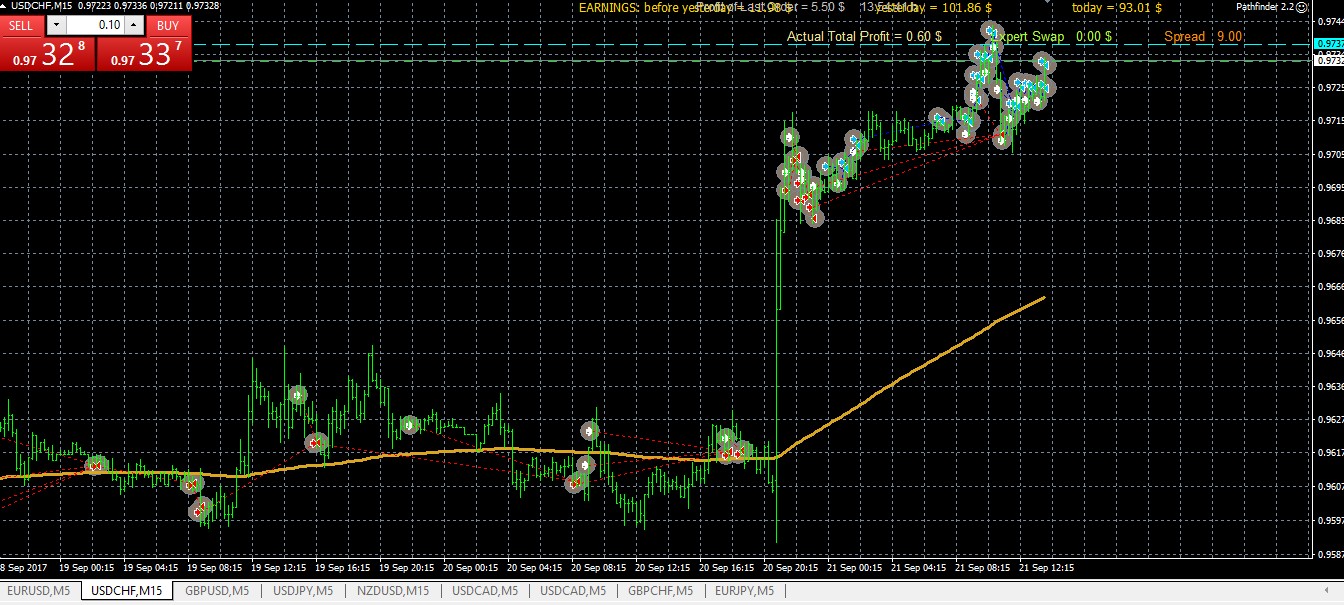The height and width of the screenshot is (605, 1344).
Task: Click the 0.10 lot volume field
Action: coord(95,25)
